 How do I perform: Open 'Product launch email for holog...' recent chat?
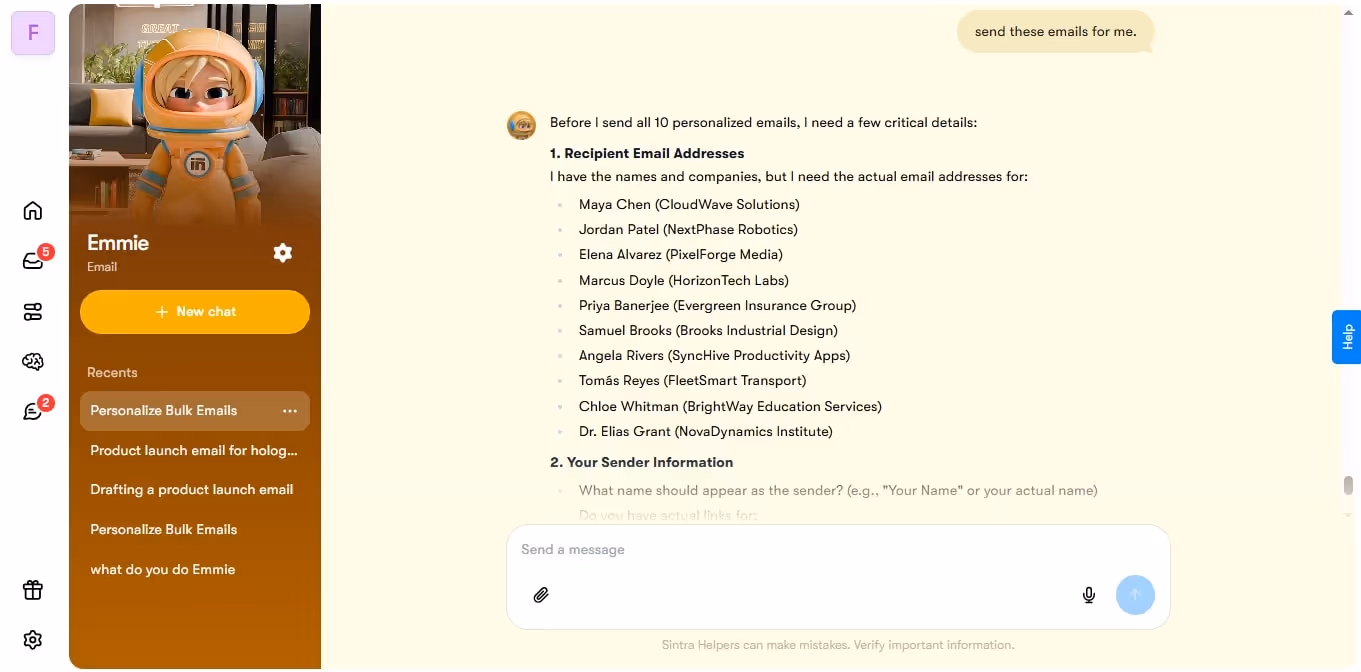[x=193, y=450]
